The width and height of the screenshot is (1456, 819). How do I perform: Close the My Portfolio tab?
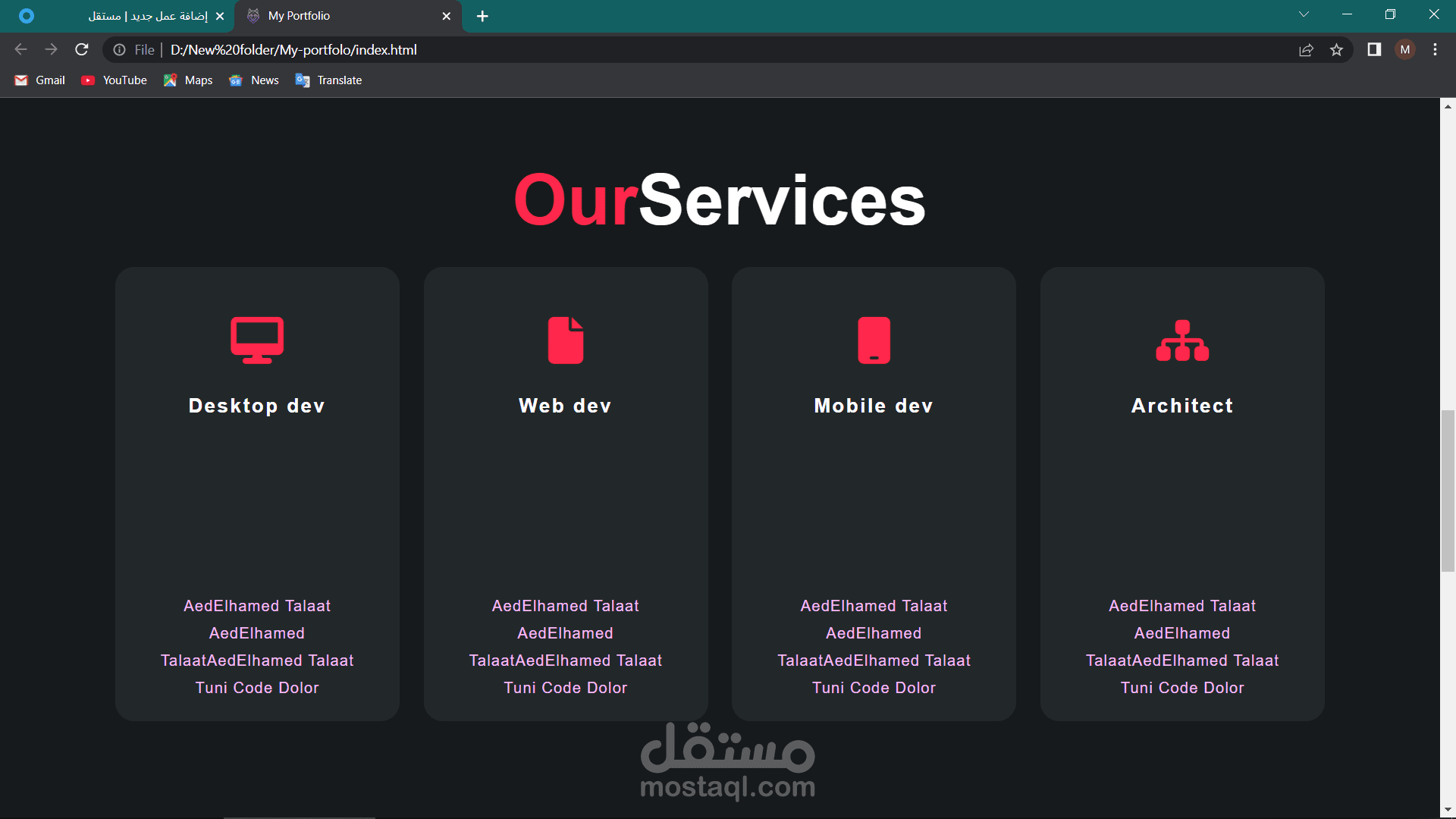[447, 16]
